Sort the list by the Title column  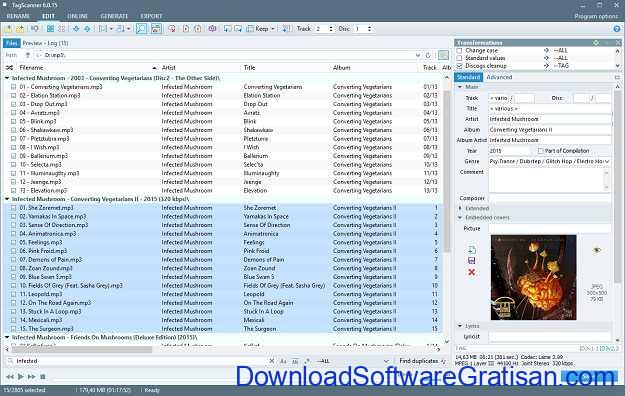click(249, 67)
